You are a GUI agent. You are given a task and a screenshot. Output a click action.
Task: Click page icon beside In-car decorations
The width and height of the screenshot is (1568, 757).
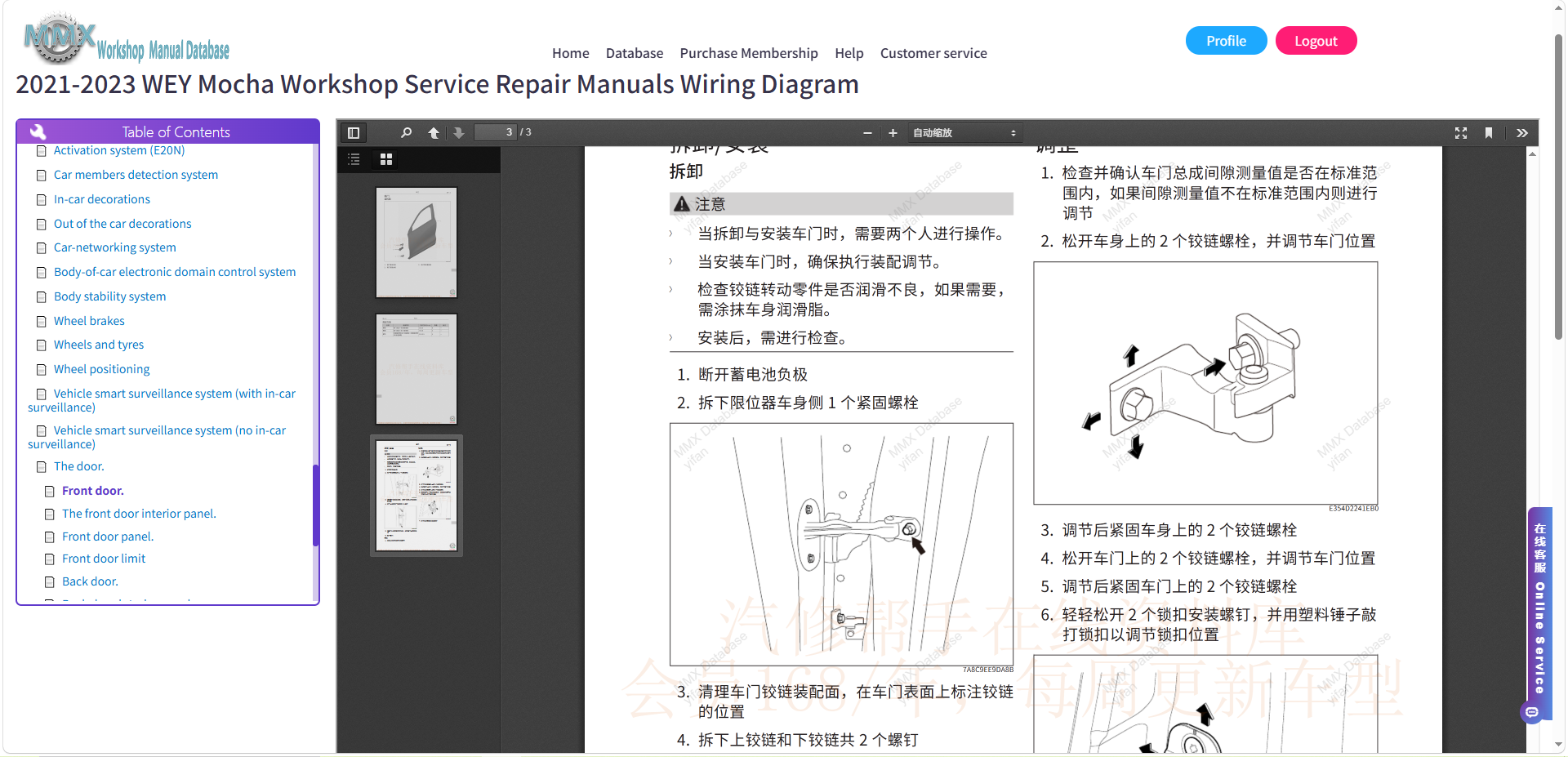click(x=42, y=200)
